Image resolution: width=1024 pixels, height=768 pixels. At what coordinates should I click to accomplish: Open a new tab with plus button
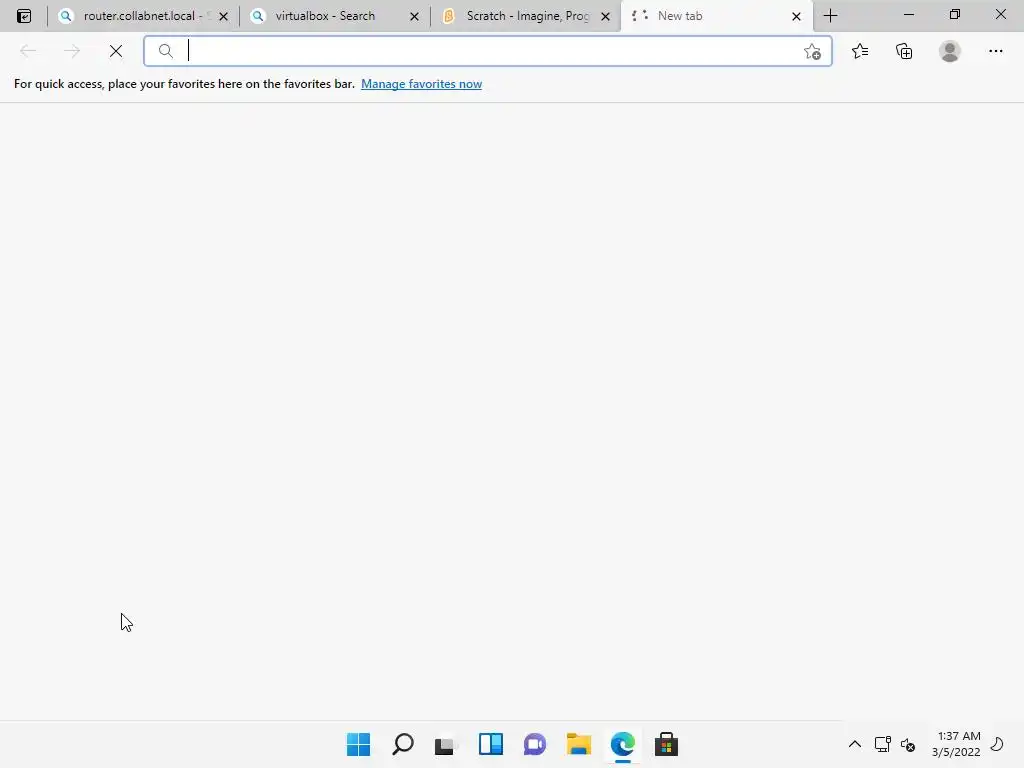830,16
